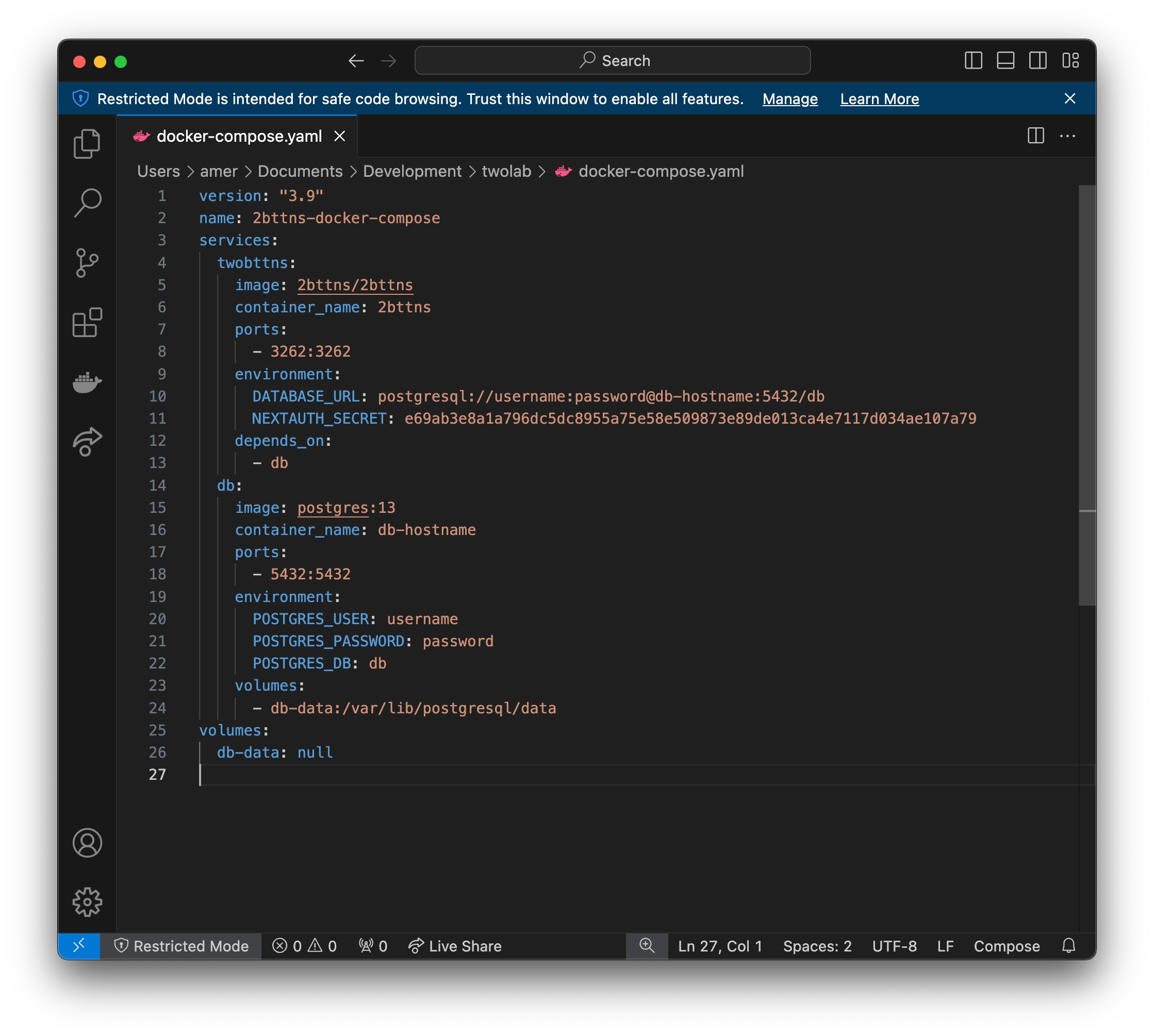
Task: Click the POSTGRES_PASSWORD key text
Action: point(328,641)
